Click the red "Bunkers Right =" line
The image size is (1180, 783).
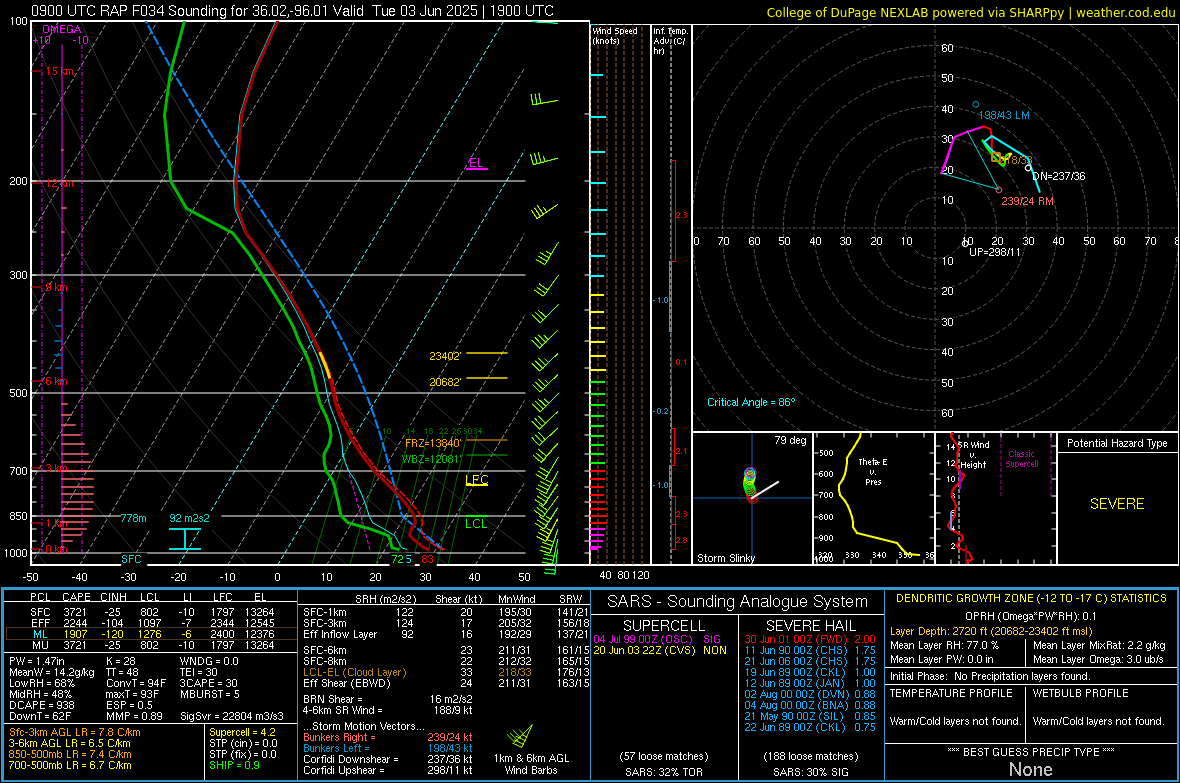tap(388, 738)
